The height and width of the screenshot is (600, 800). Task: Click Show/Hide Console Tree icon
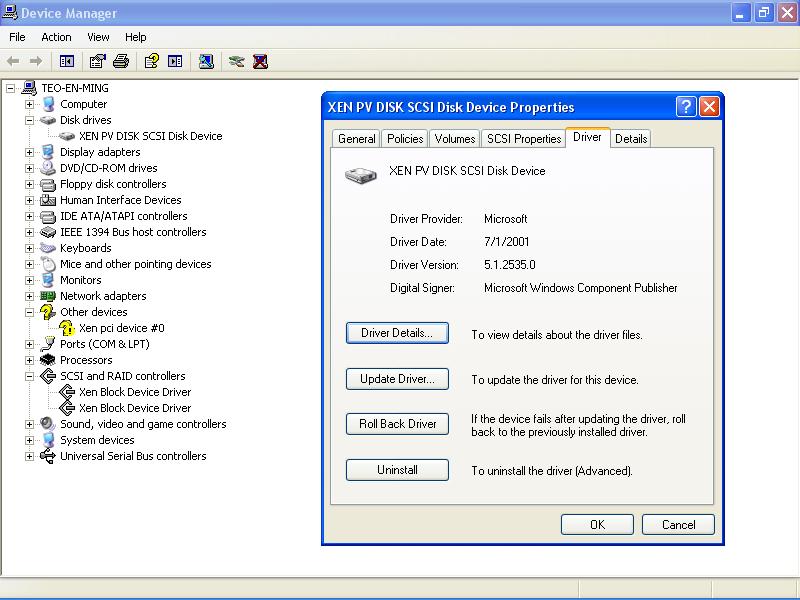coord(67,61)
